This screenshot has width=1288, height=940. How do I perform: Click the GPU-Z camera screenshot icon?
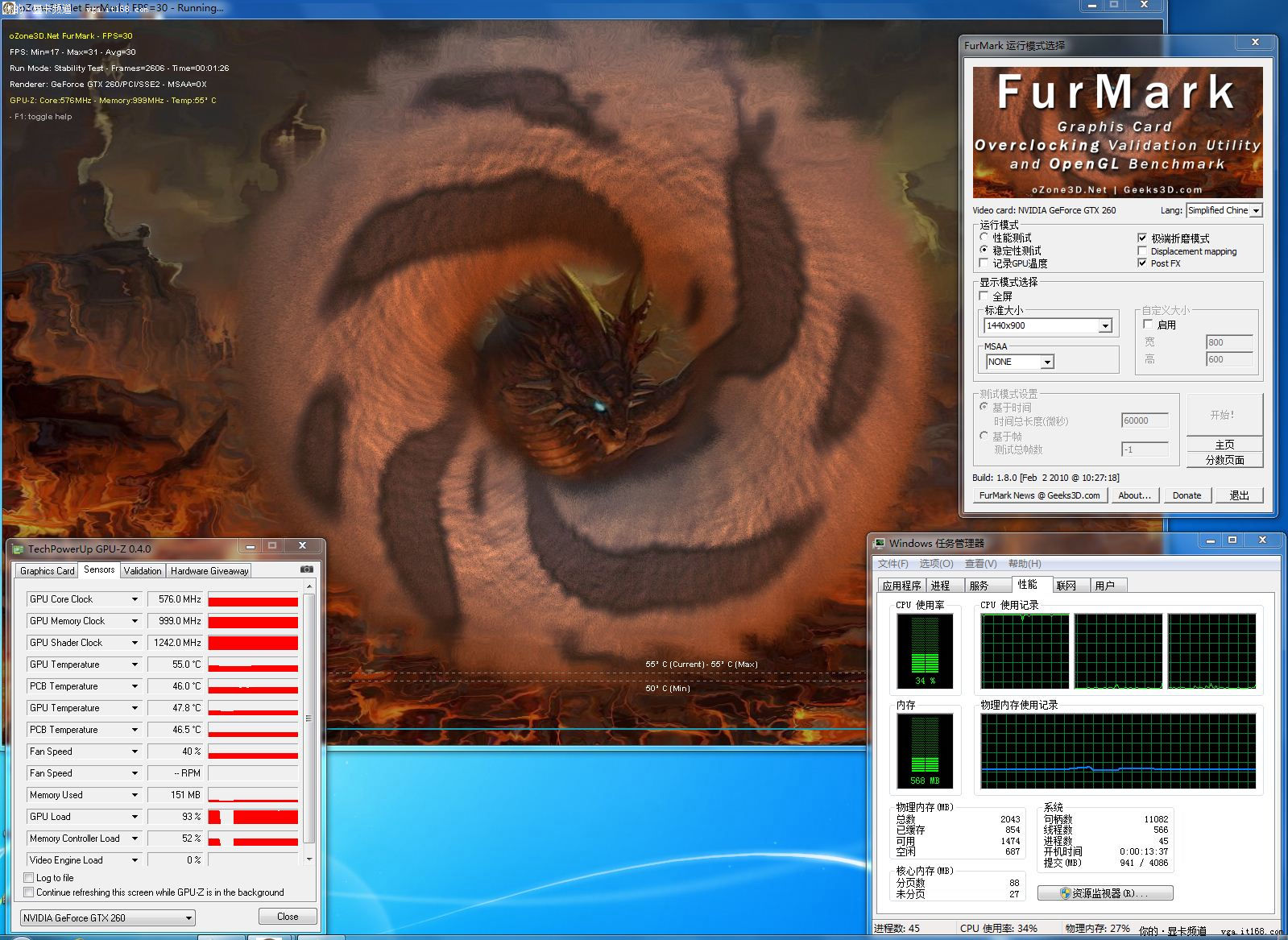(x=307, y=569)
